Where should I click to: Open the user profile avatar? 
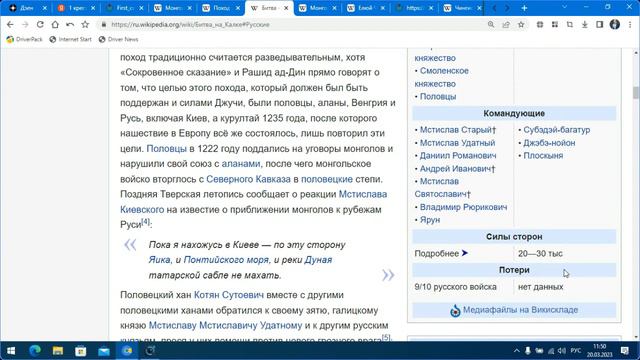pos(615,24)
